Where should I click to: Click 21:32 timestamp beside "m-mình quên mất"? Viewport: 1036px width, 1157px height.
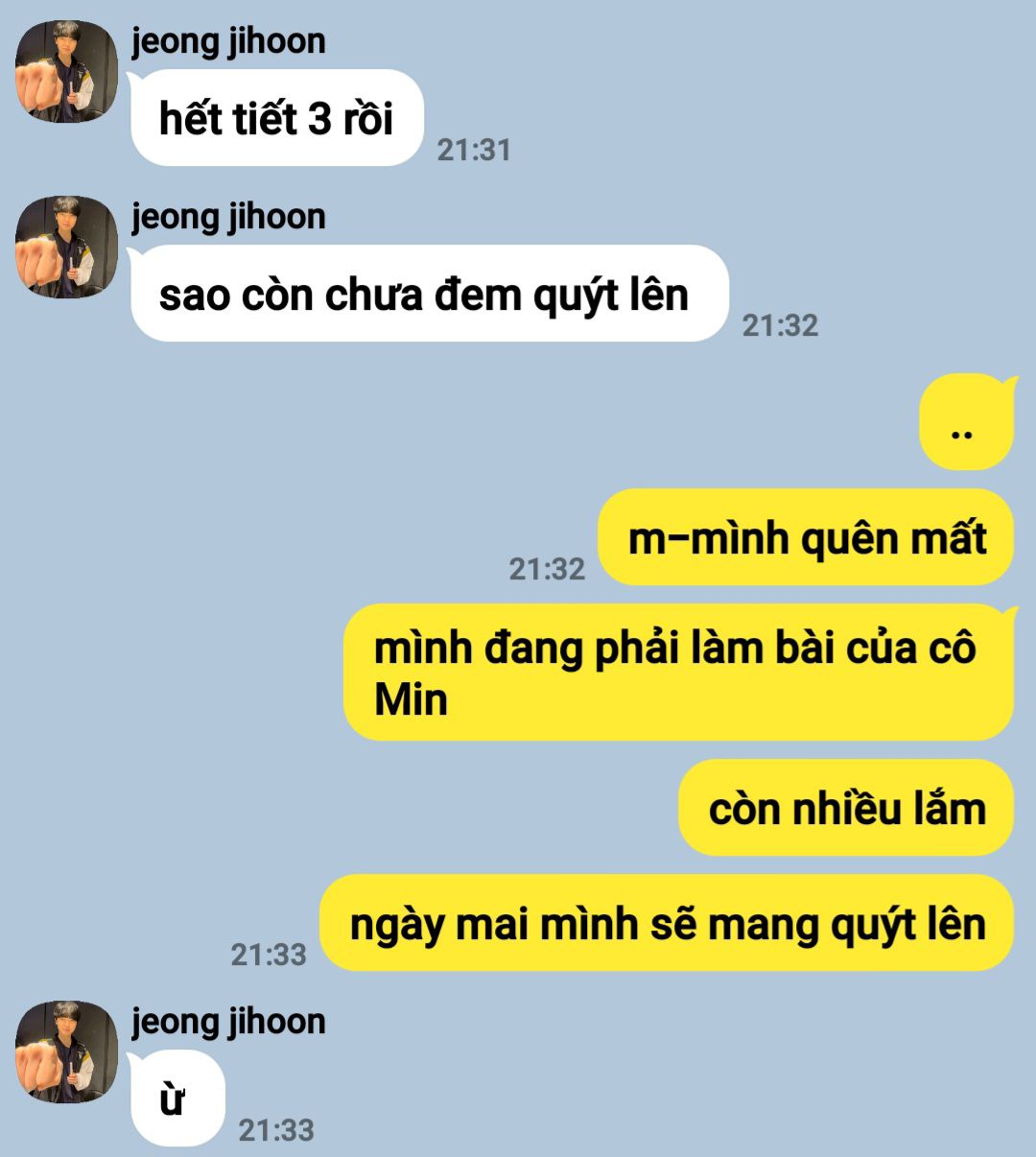[547, 569]
